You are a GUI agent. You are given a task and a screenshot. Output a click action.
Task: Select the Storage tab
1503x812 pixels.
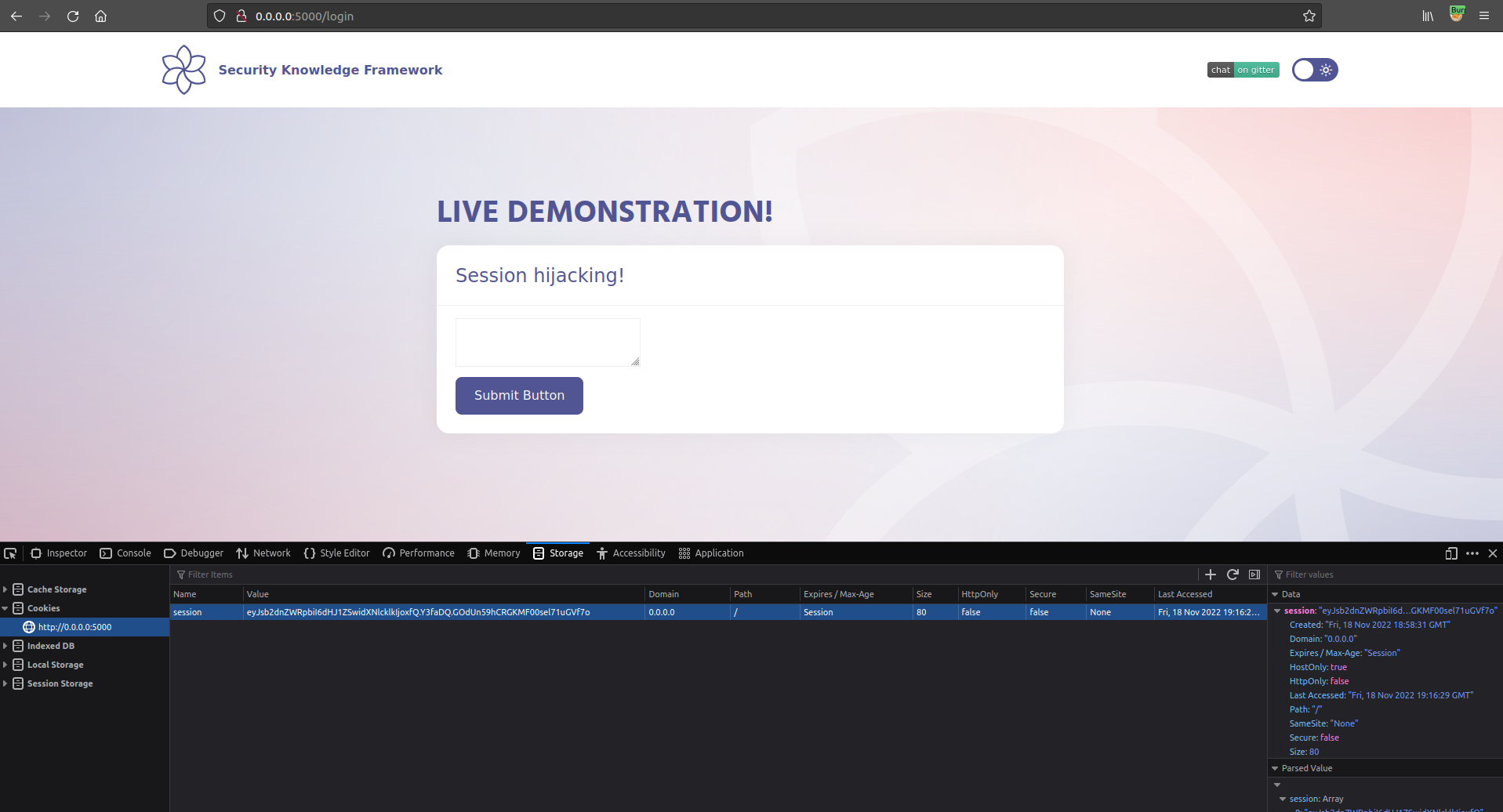coord(558,553)
